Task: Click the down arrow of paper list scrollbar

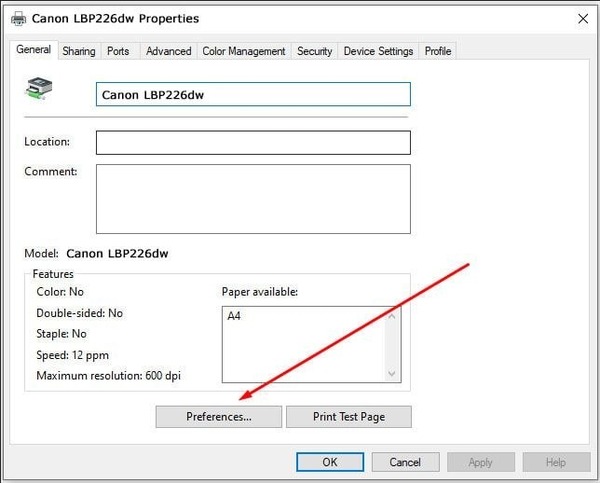Action: (391, 373)
